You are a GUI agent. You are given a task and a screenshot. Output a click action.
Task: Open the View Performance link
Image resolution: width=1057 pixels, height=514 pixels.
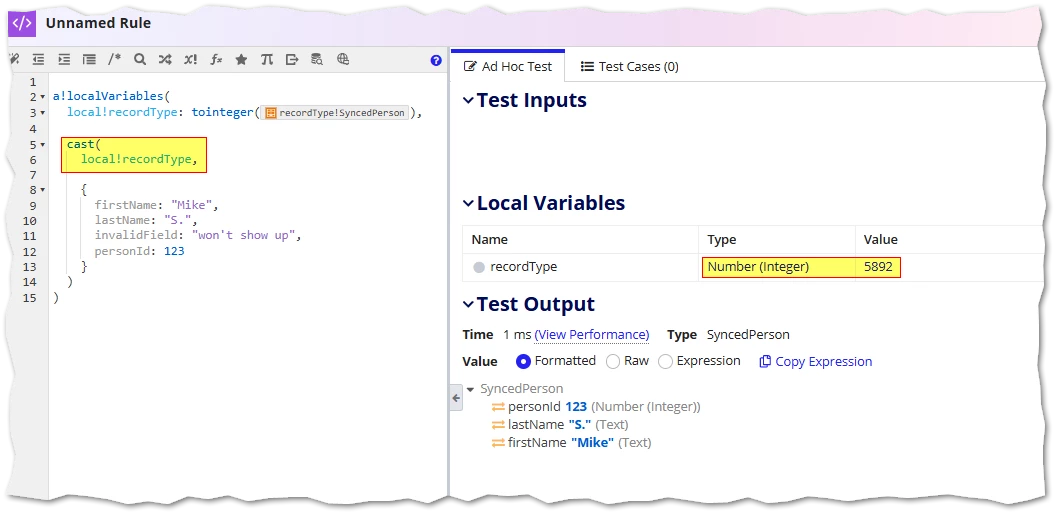coord(592,335)
